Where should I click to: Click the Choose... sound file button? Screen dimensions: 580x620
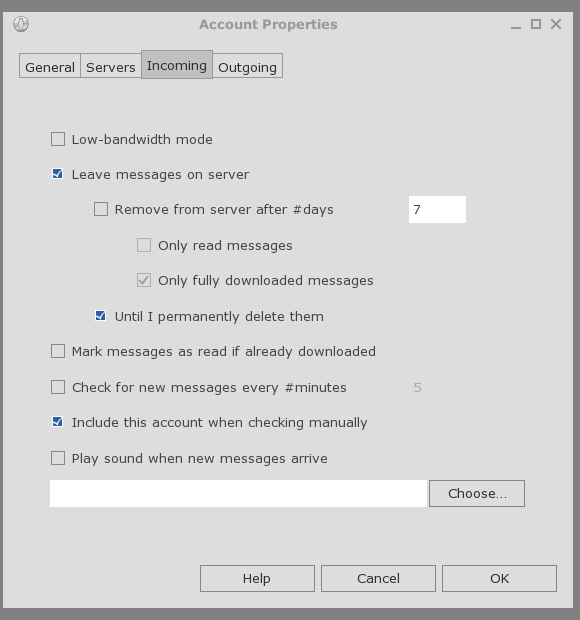pos(477,493)
